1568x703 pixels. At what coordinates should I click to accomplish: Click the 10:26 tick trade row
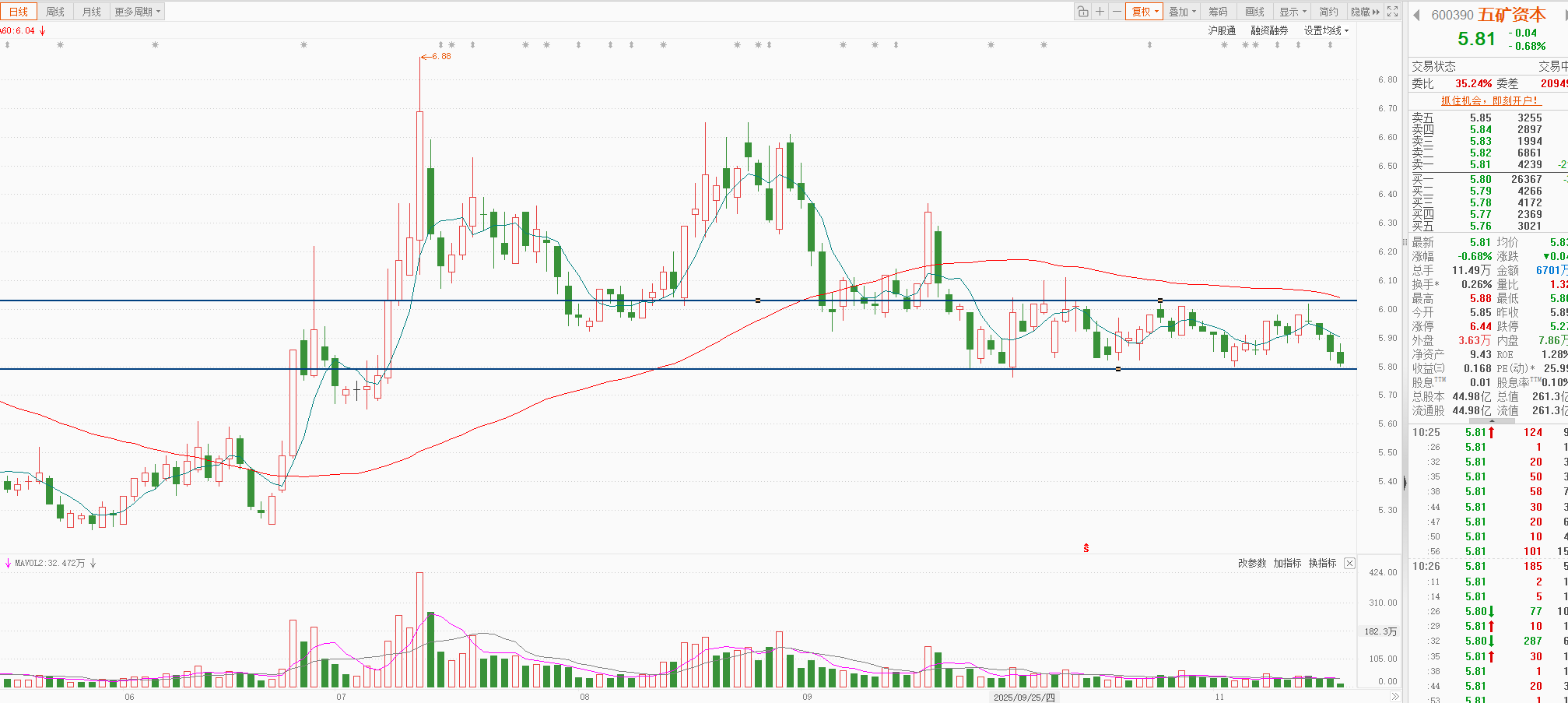pyautogui.click(x=1488, y=566)
